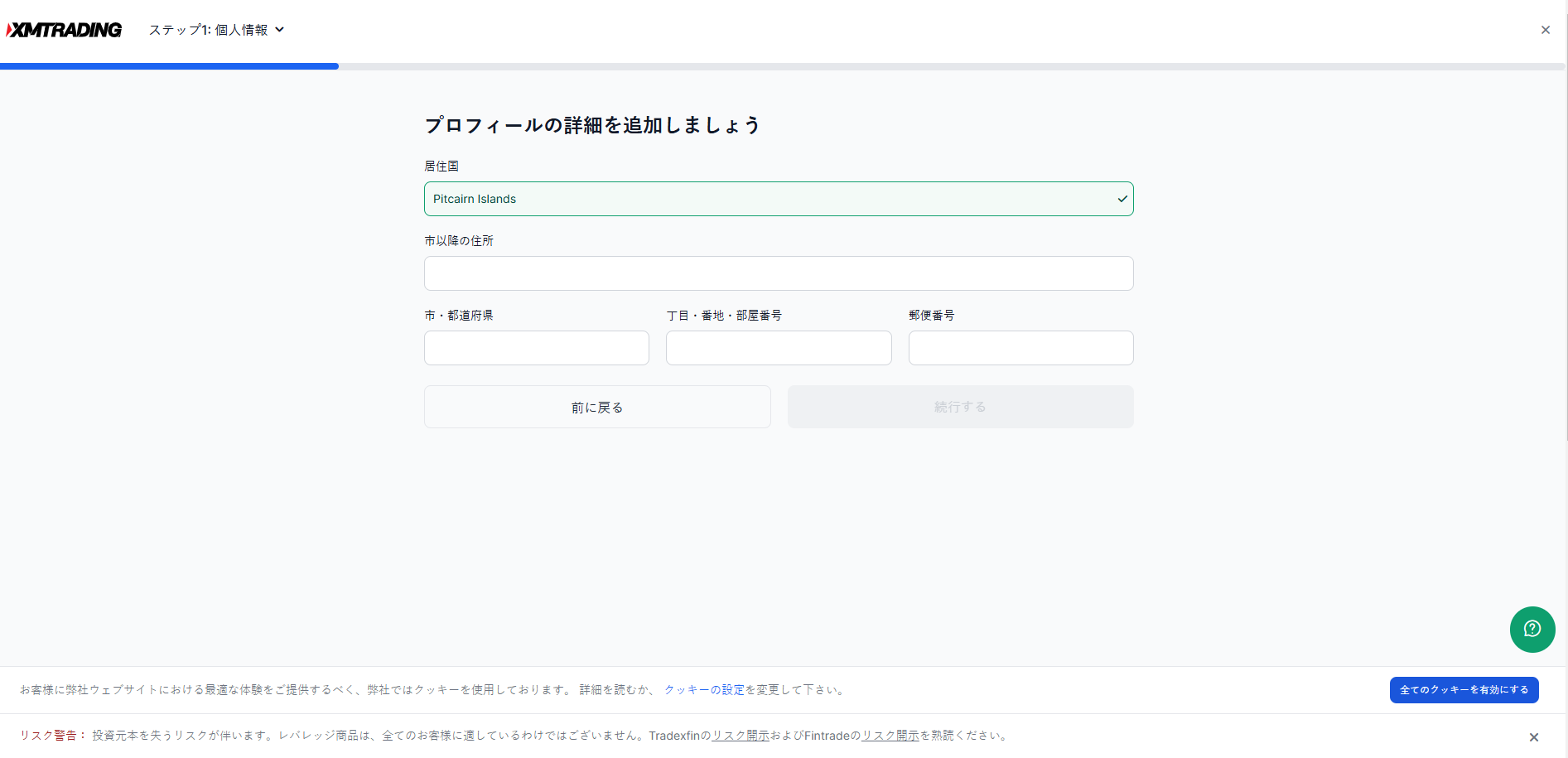Viewport: 1568px width, 758px height.
Task: Click the プロフィールの詳細を追加しましょう heading
Action: [x=592, y=125]
